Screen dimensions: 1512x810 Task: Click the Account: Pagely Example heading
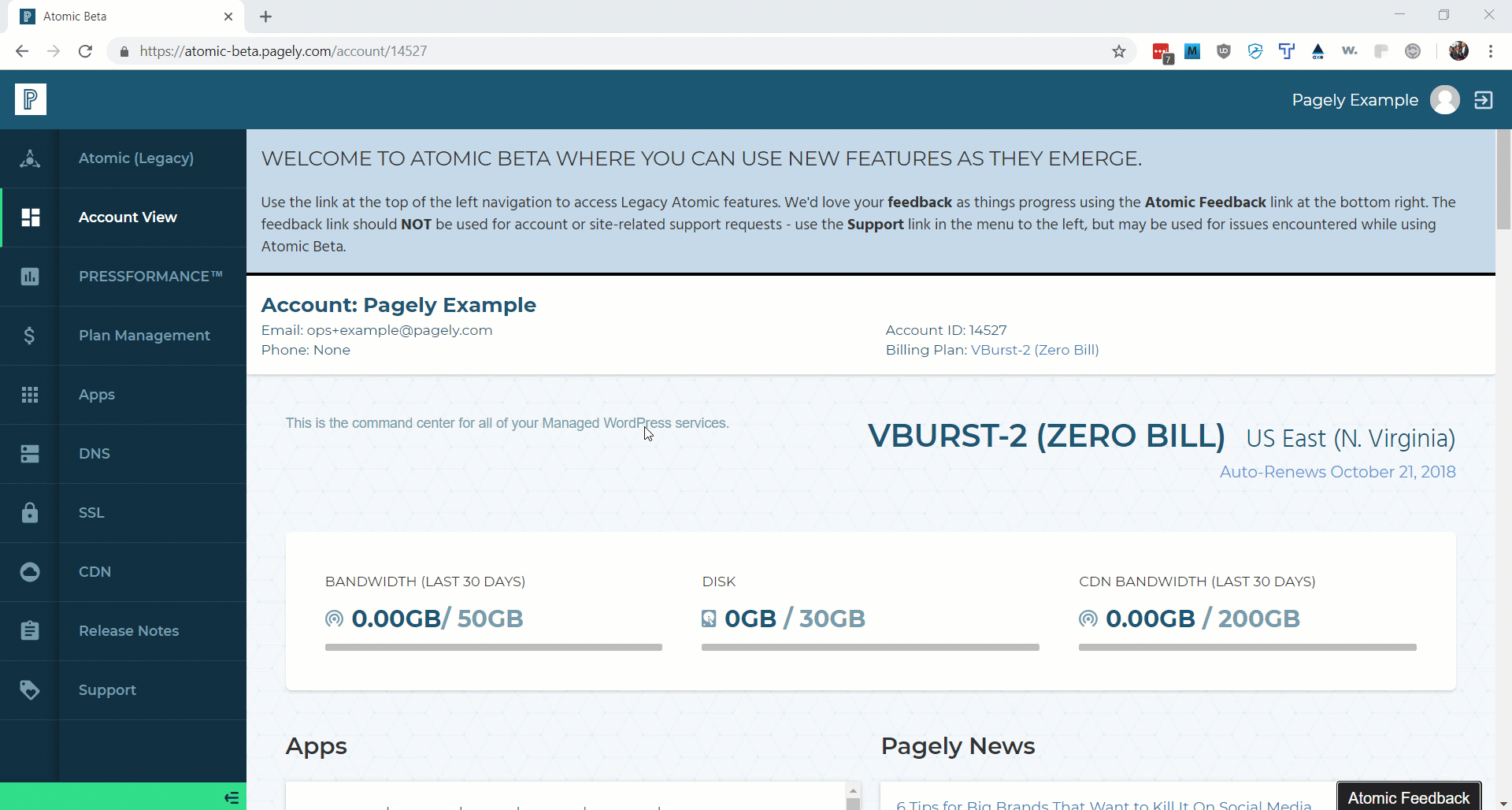tap(398, 305)
